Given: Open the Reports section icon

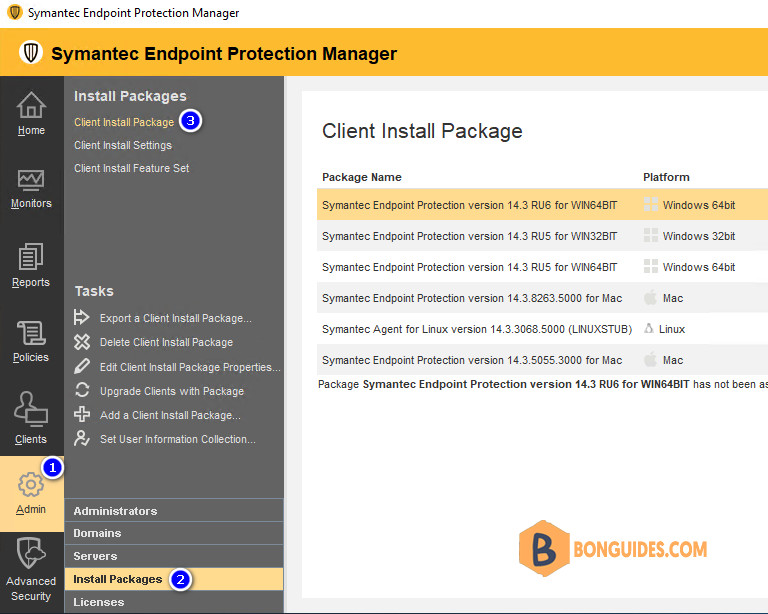Looking at the screenshot, I should [x=31, y=256].
